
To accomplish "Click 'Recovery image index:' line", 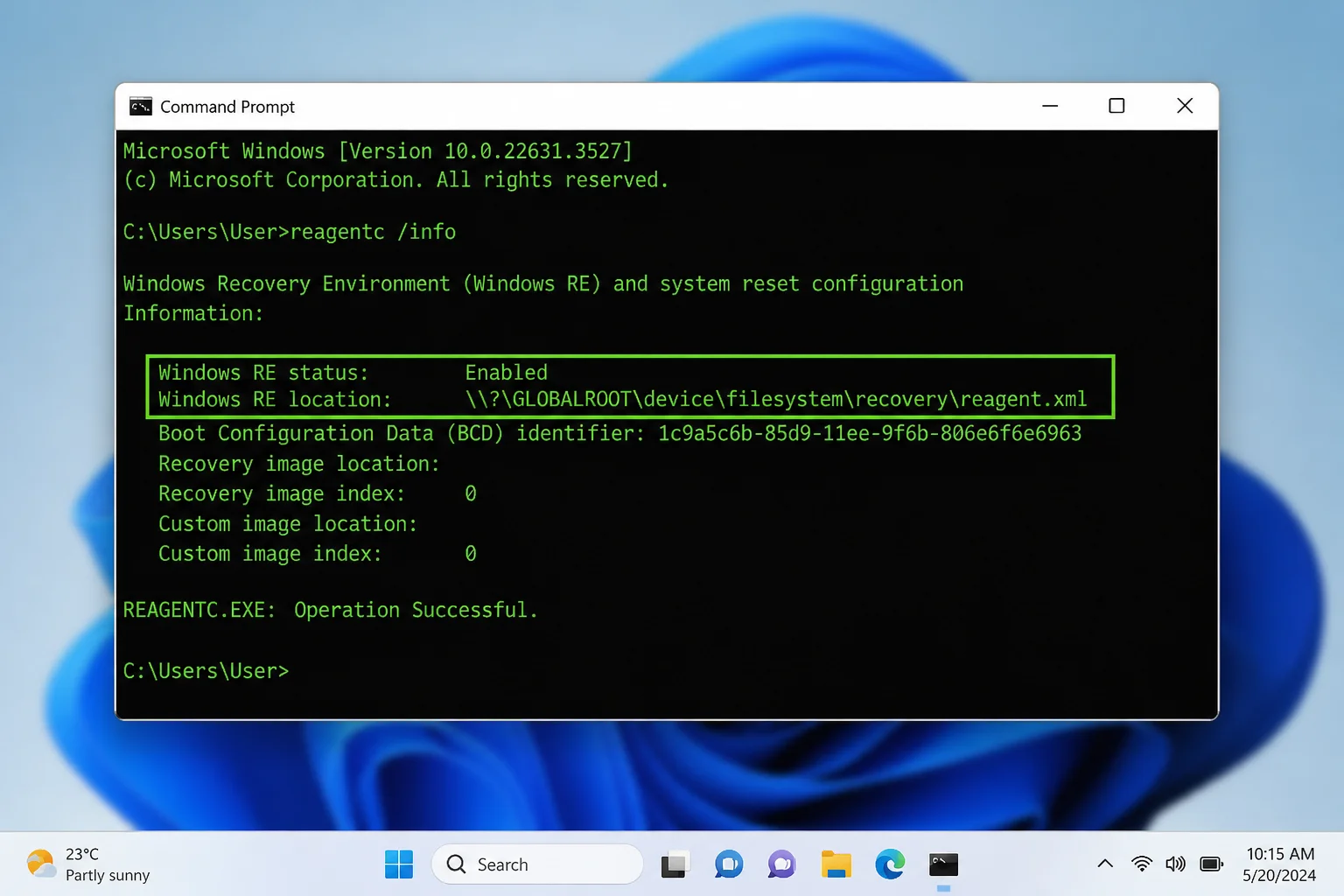I will coord(317,494).
